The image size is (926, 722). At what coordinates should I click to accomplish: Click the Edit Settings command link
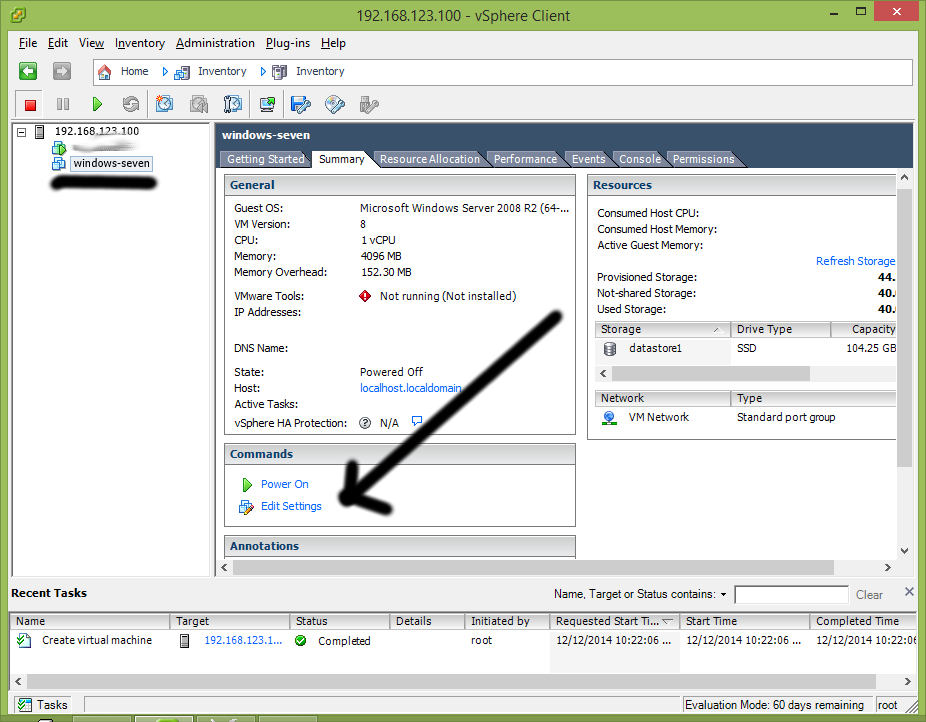tap(291, 506)
